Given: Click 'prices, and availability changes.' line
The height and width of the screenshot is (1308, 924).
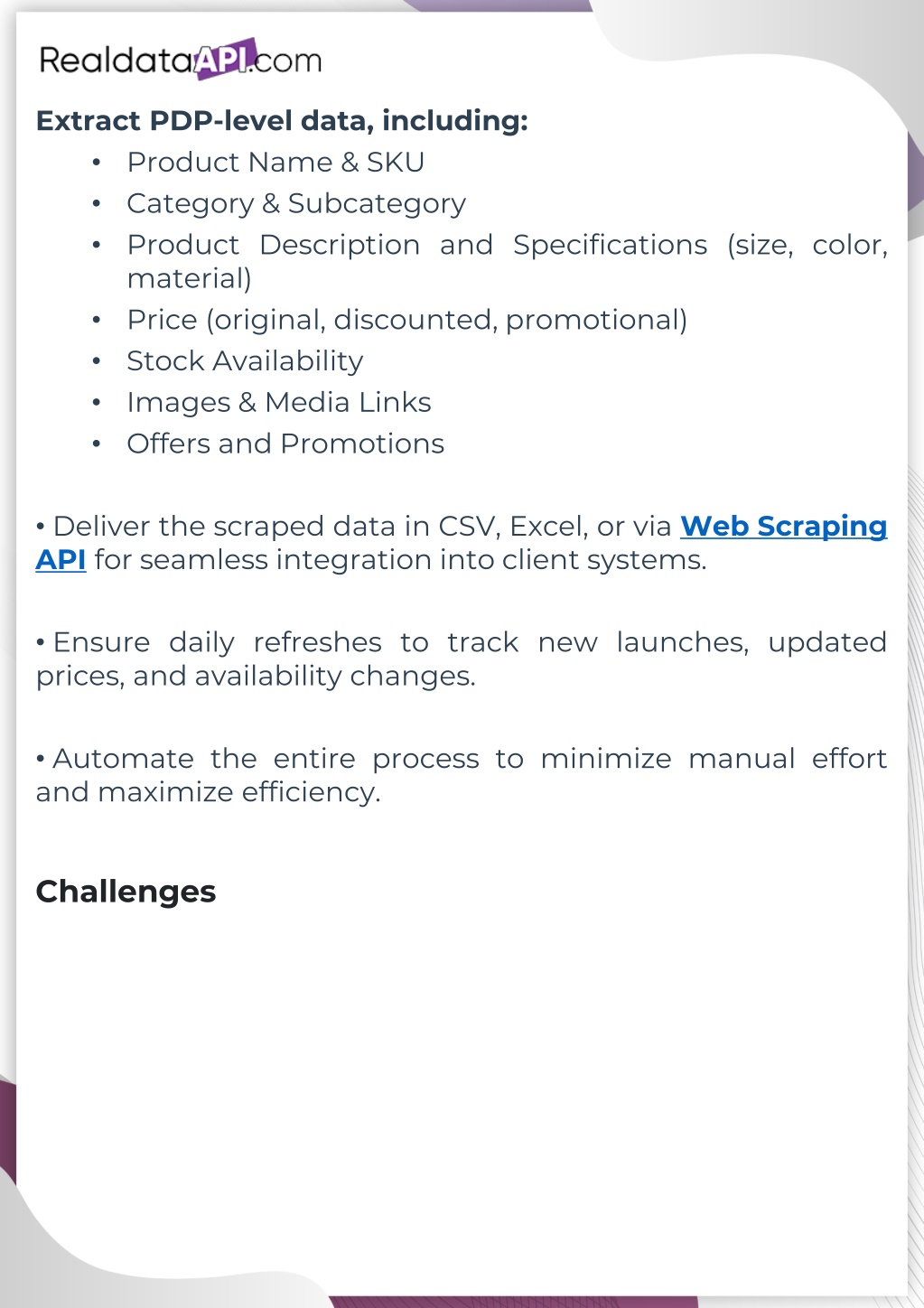Looking at the screenshot, I should [256, 676].
